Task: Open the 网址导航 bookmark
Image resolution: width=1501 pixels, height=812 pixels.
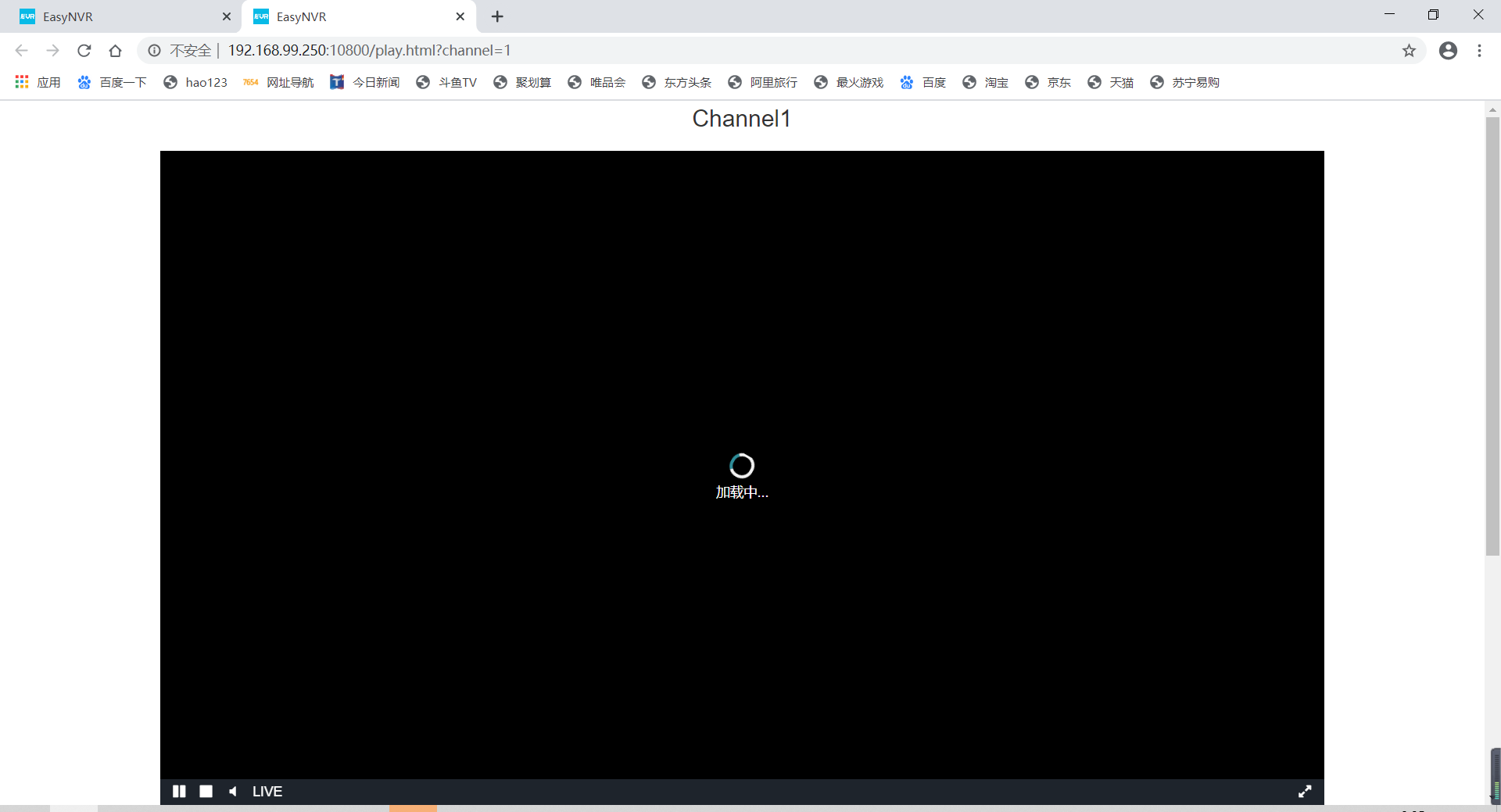Action: point(278,82)
